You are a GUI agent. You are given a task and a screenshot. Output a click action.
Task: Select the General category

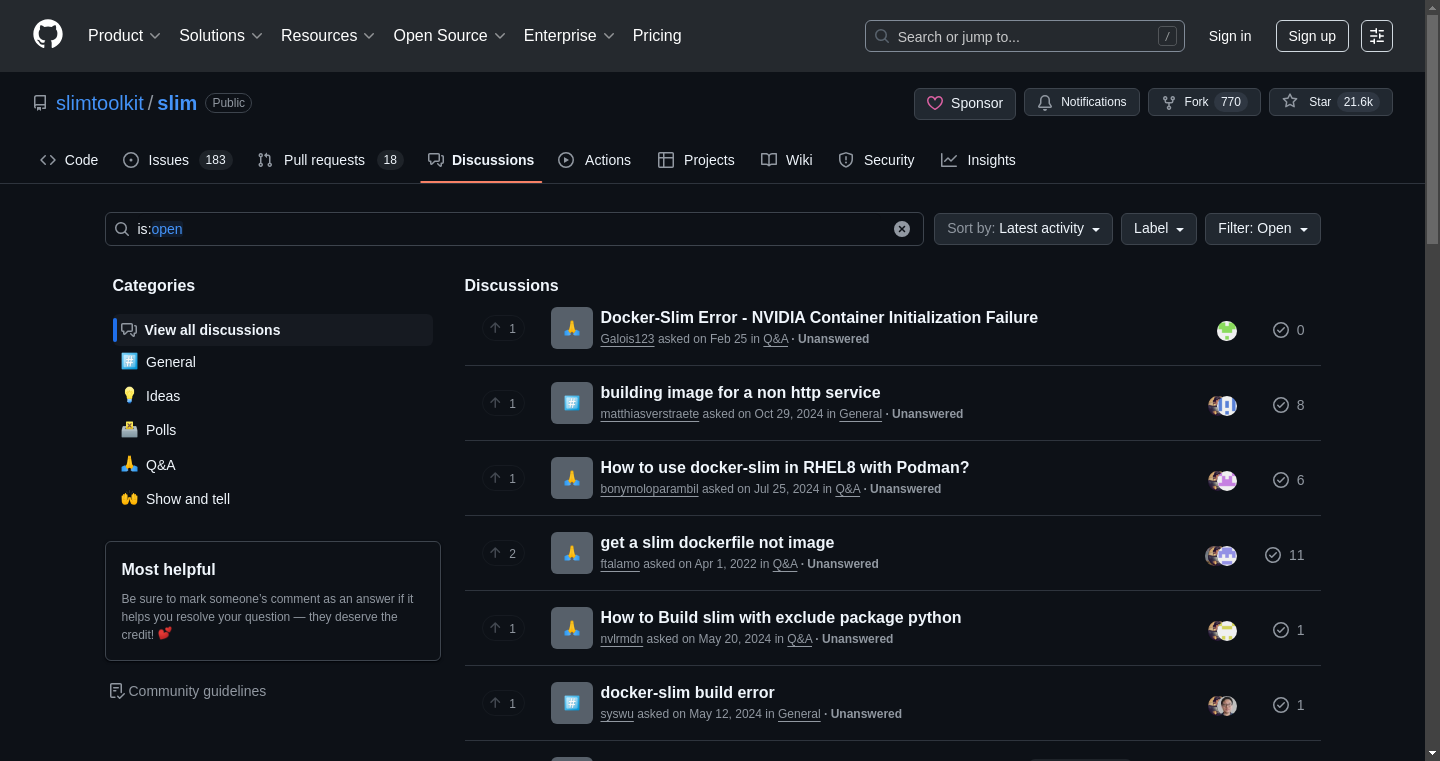(272, 362)
